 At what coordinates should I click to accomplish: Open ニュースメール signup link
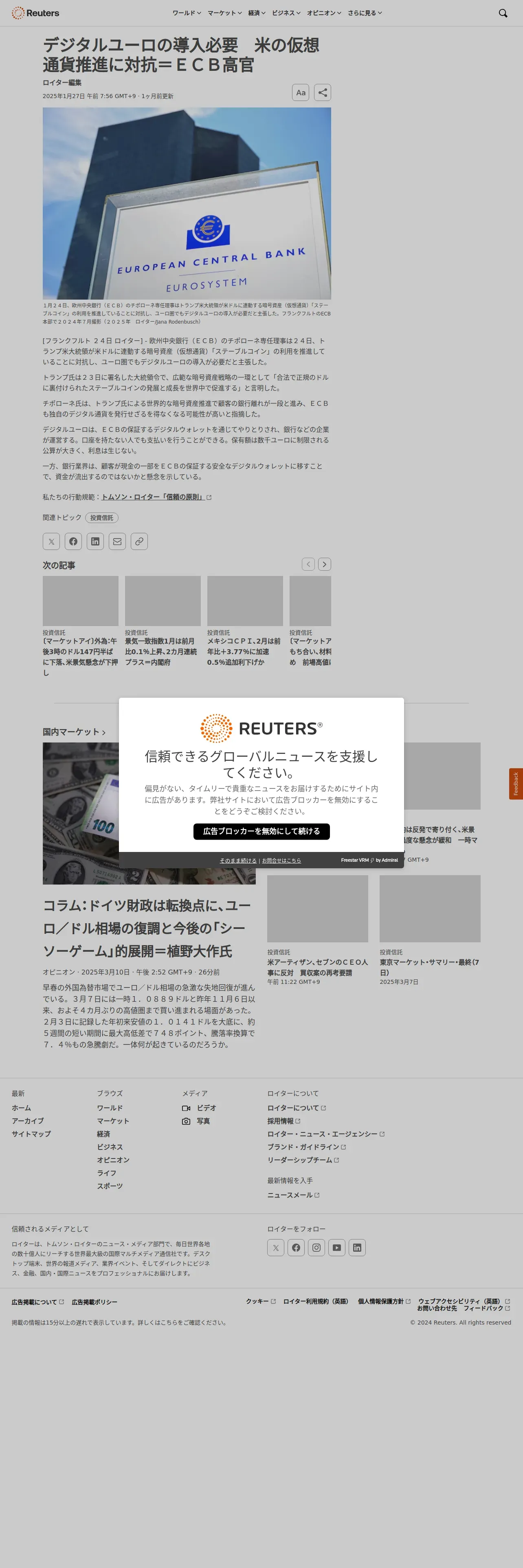click(293, 1195)
